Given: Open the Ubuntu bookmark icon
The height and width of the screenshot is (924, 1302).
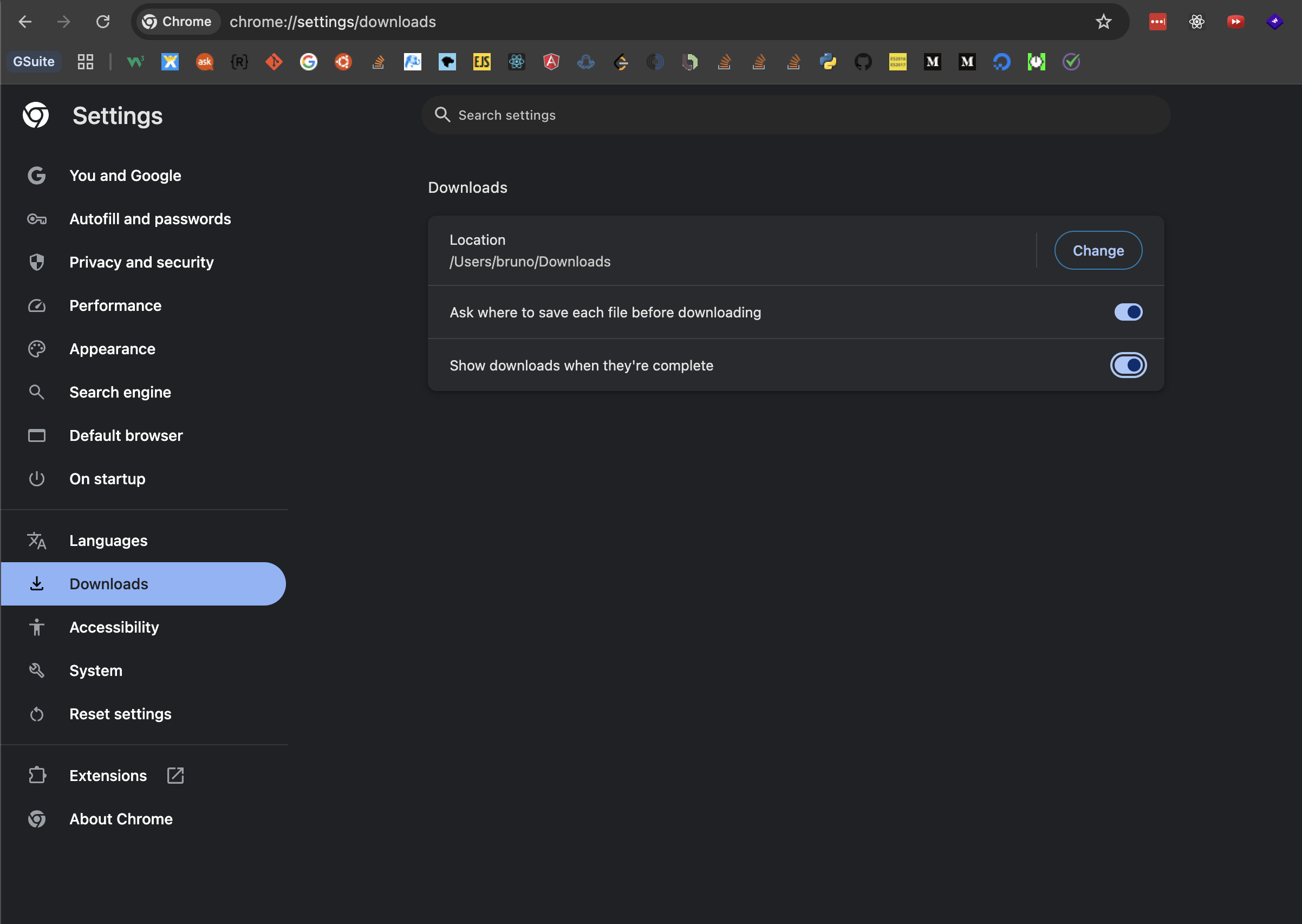Looking at the screenshot, I should pos(343,61).
